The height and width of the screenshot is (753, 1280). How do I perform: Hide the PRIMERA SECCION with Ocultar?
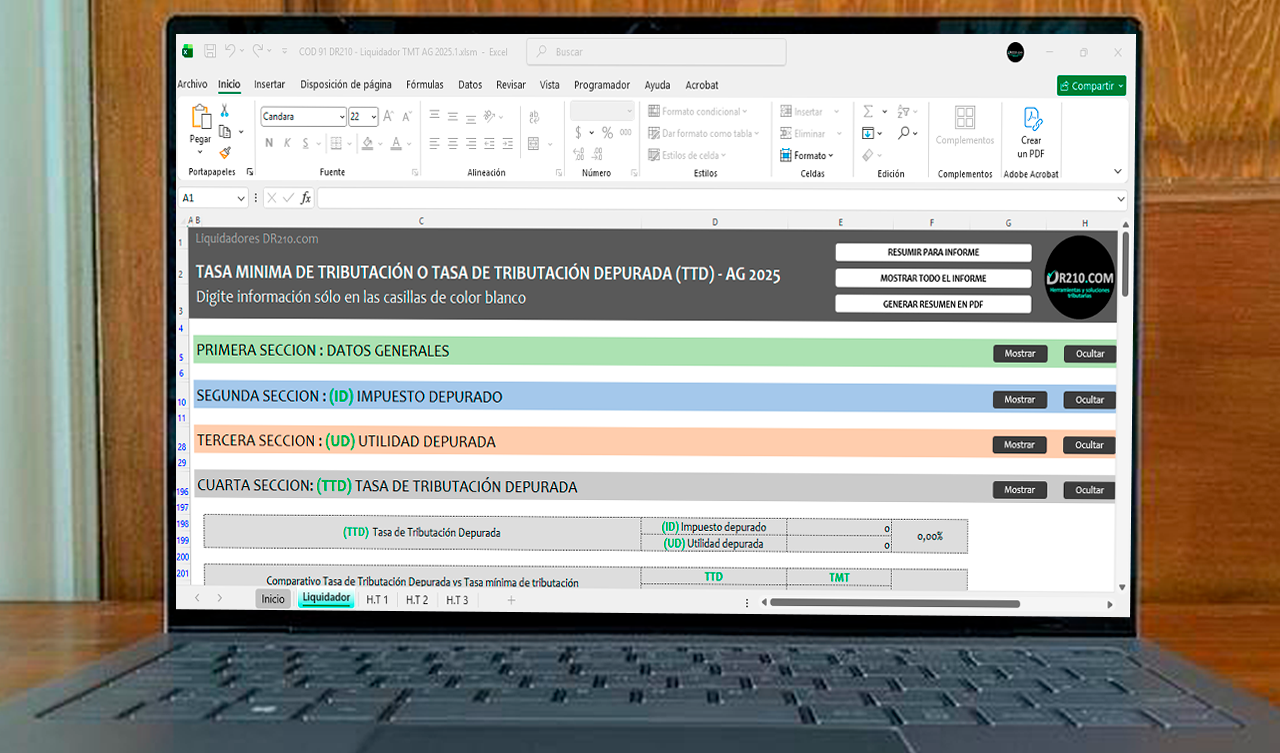pos(1089,354)
